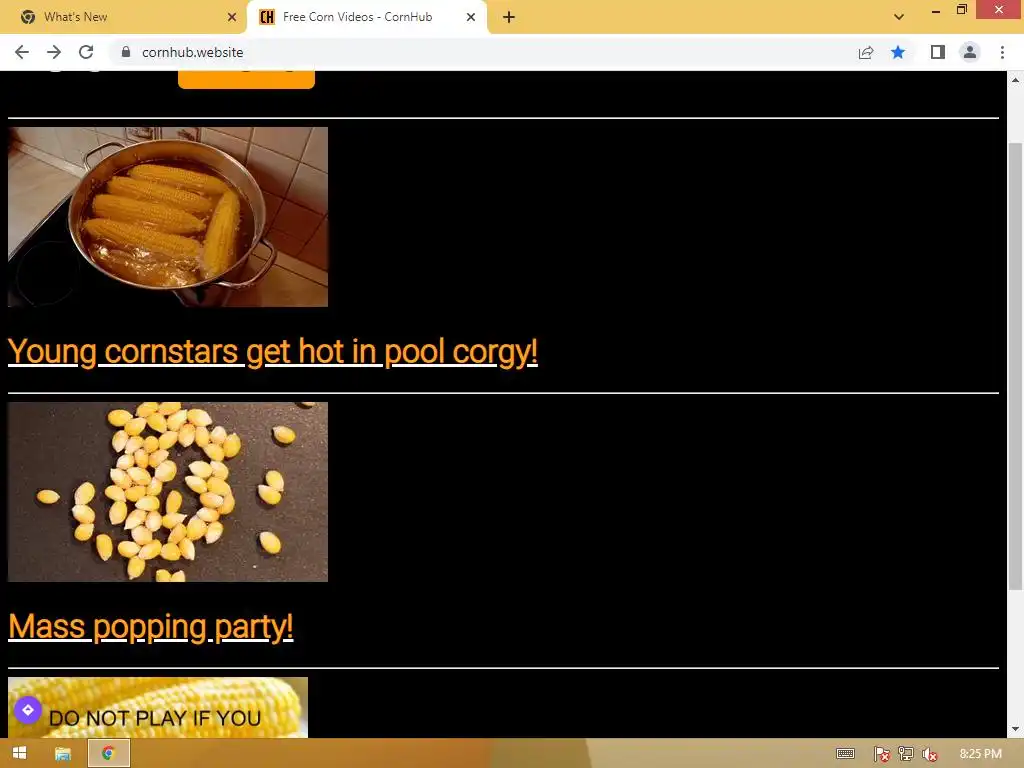
Task: Open File Explorer from the taskbar
Action: pos(63,754)
